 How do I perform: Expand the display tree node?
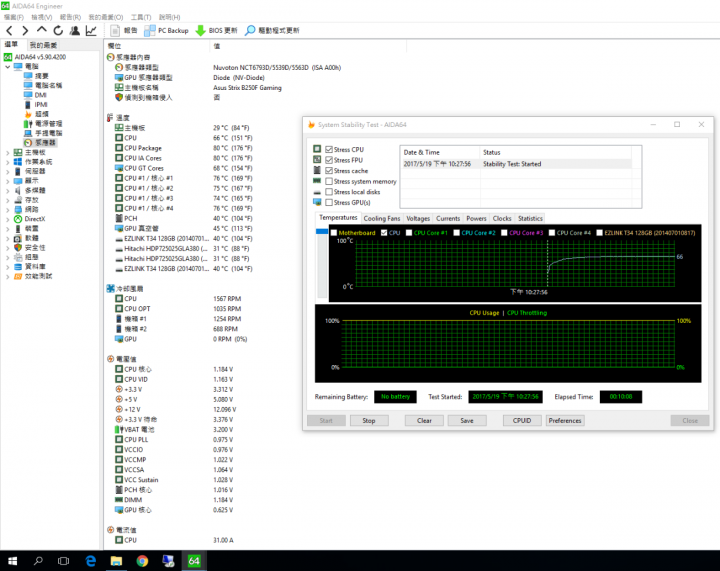pyautogui.click(x=7, y=181)
